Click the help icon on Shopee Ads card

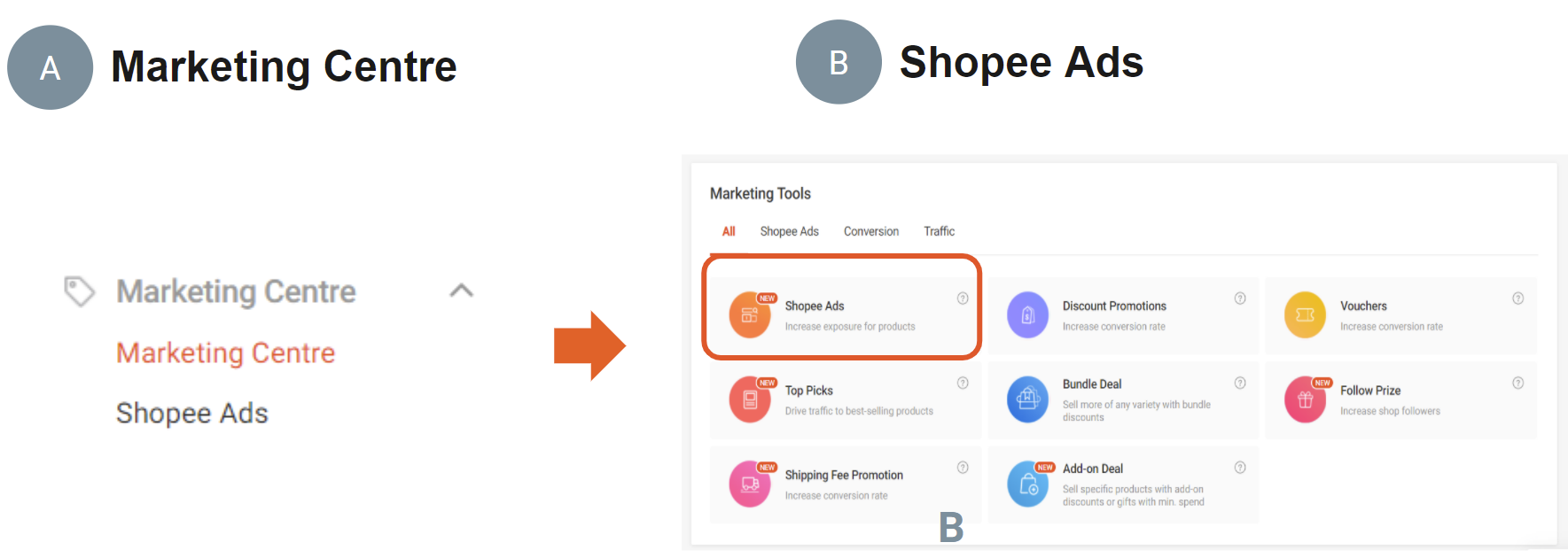tap(963, 298)
